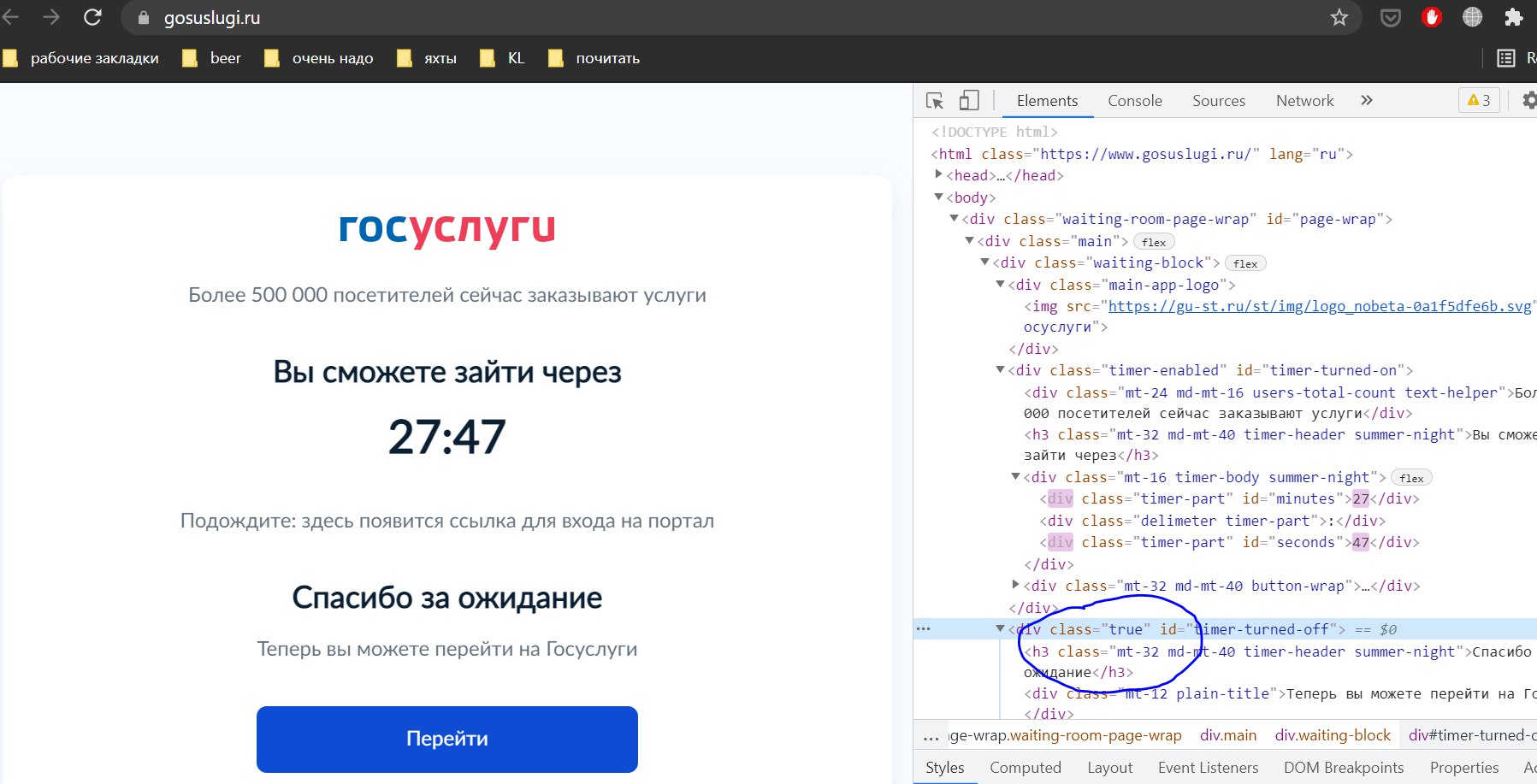
Task: Click the flex badge beside timer-body
Action: 1411,478
